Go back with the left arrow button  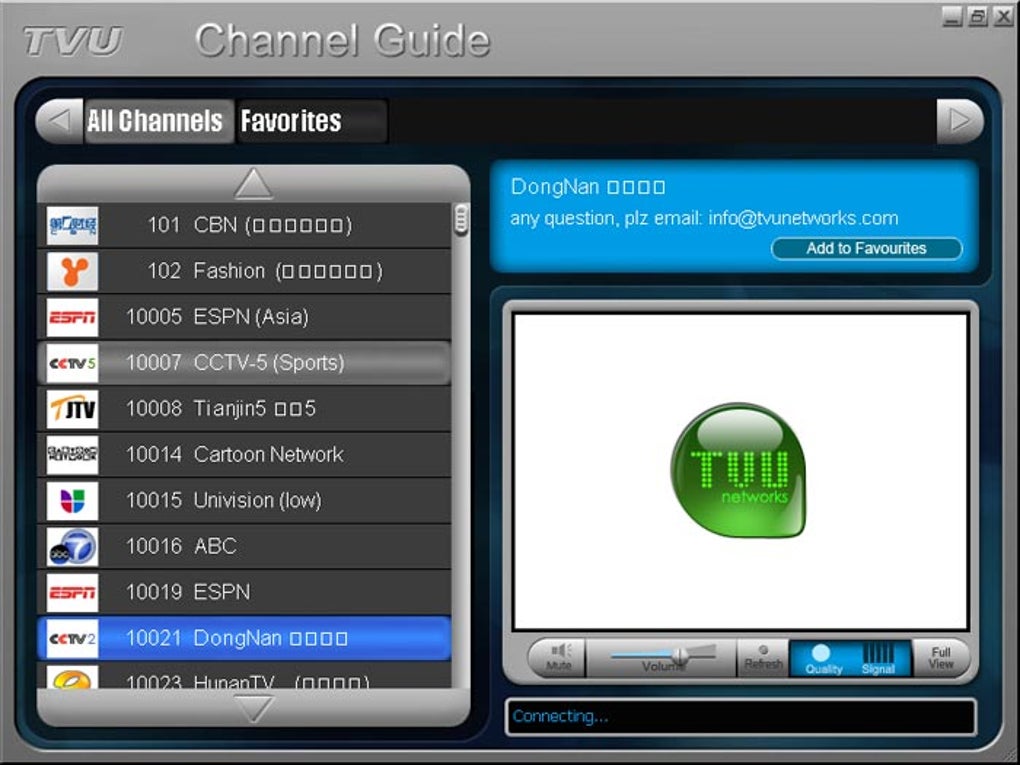point(59,121)
